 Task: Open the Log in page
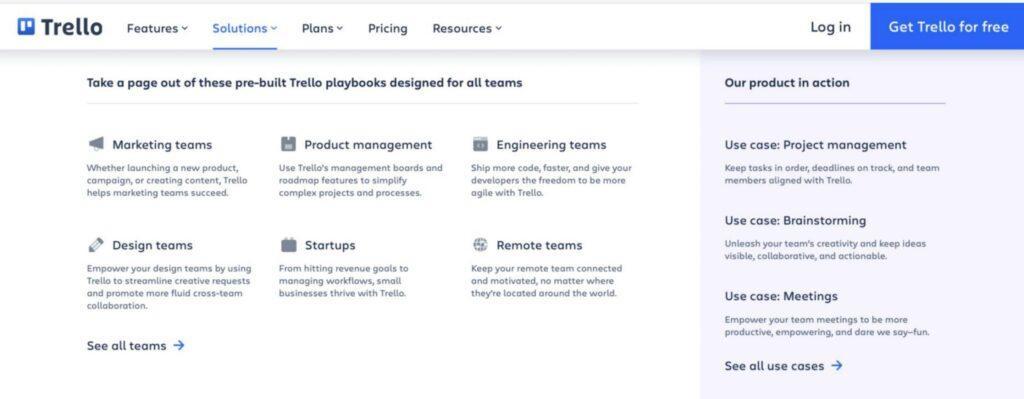(x=830, y=27)
